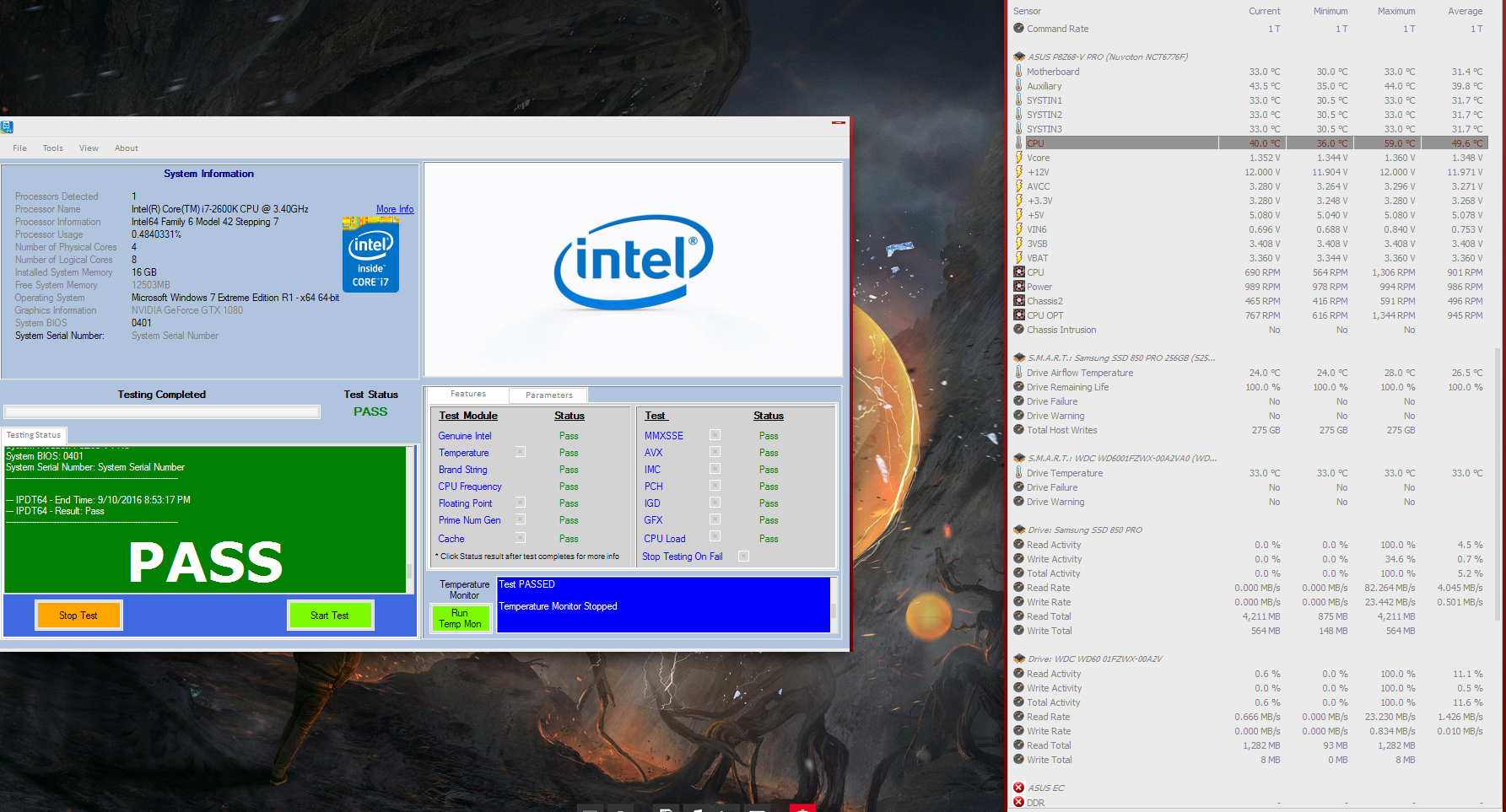1506x812 pixels.
Task: Click the Drive Airflow Temperature thermometer icon
Action: (1018, 373)
